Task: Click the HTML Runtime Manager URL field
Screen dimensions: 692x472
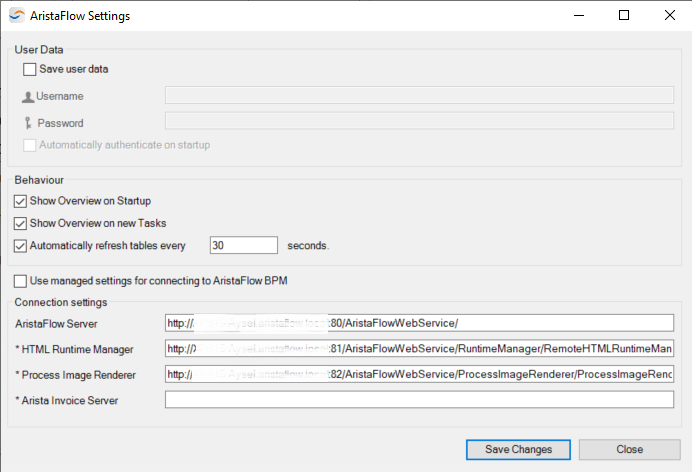Action: click(x=419, y=348)
